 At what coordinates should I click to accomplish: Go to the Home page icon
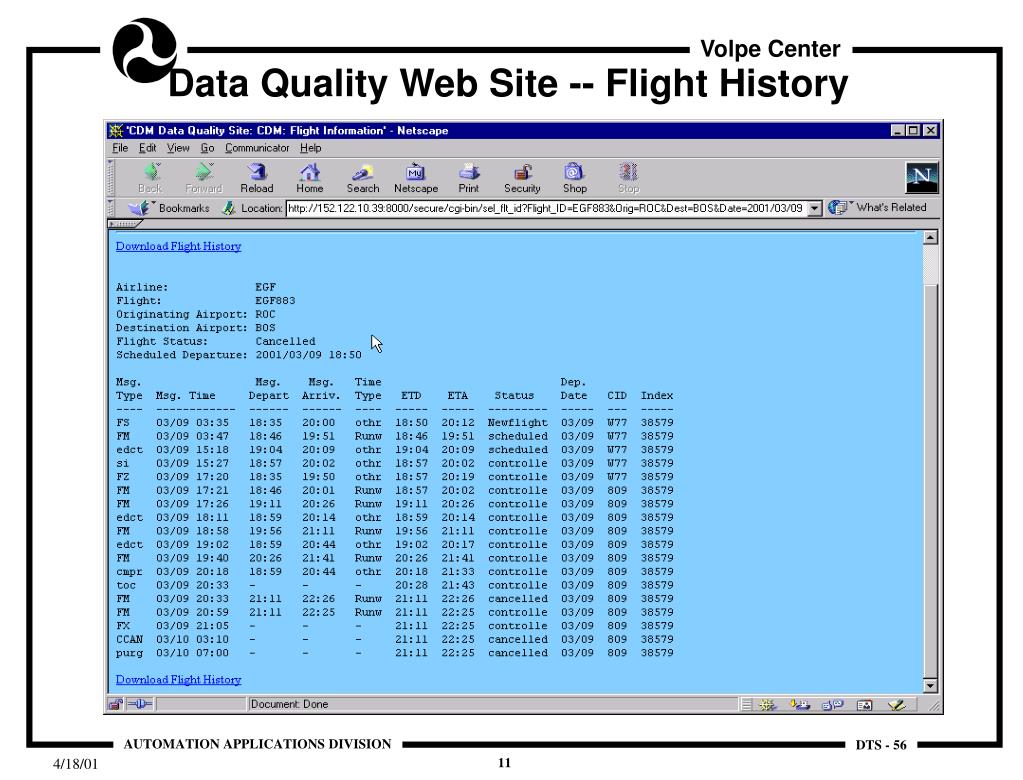click(x=310, y=172)
